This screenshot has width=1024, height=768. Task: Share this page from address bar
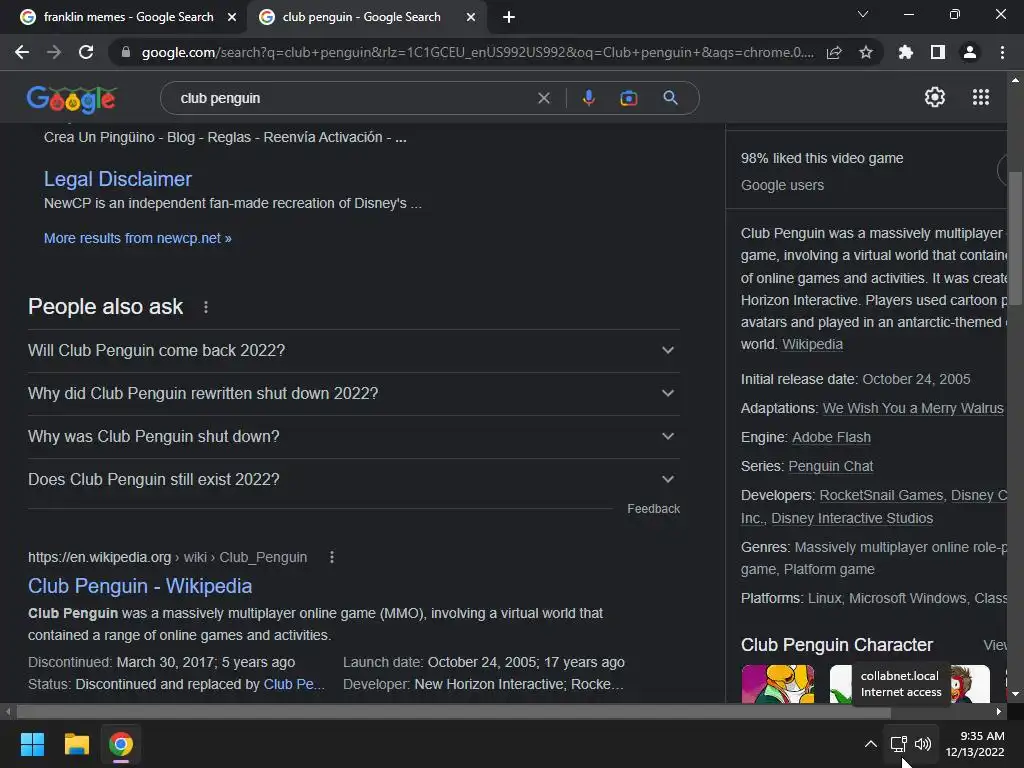834,52
